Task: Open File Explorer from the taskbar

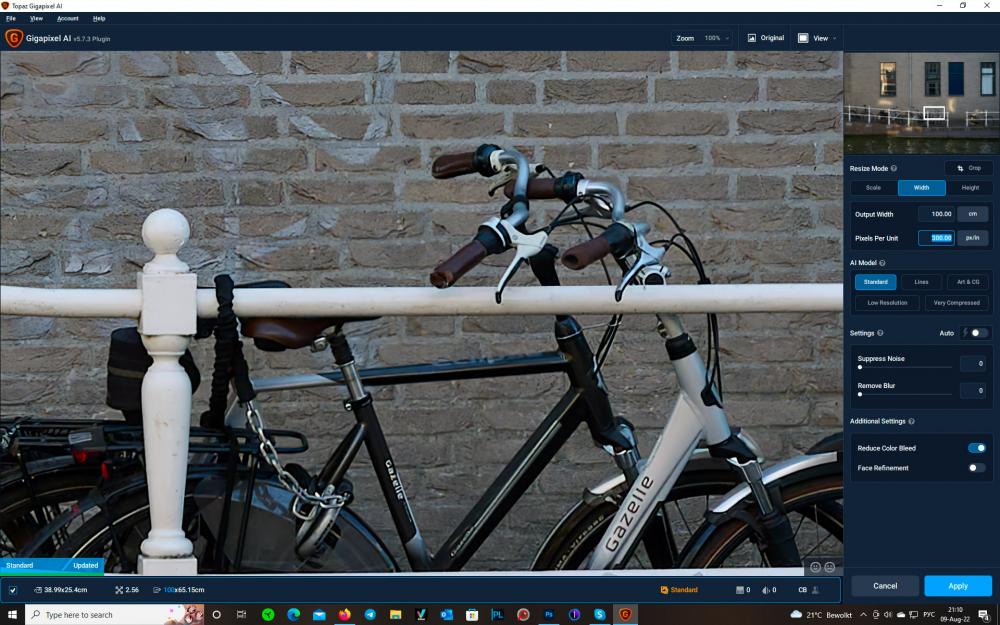Action: point(395,615)
